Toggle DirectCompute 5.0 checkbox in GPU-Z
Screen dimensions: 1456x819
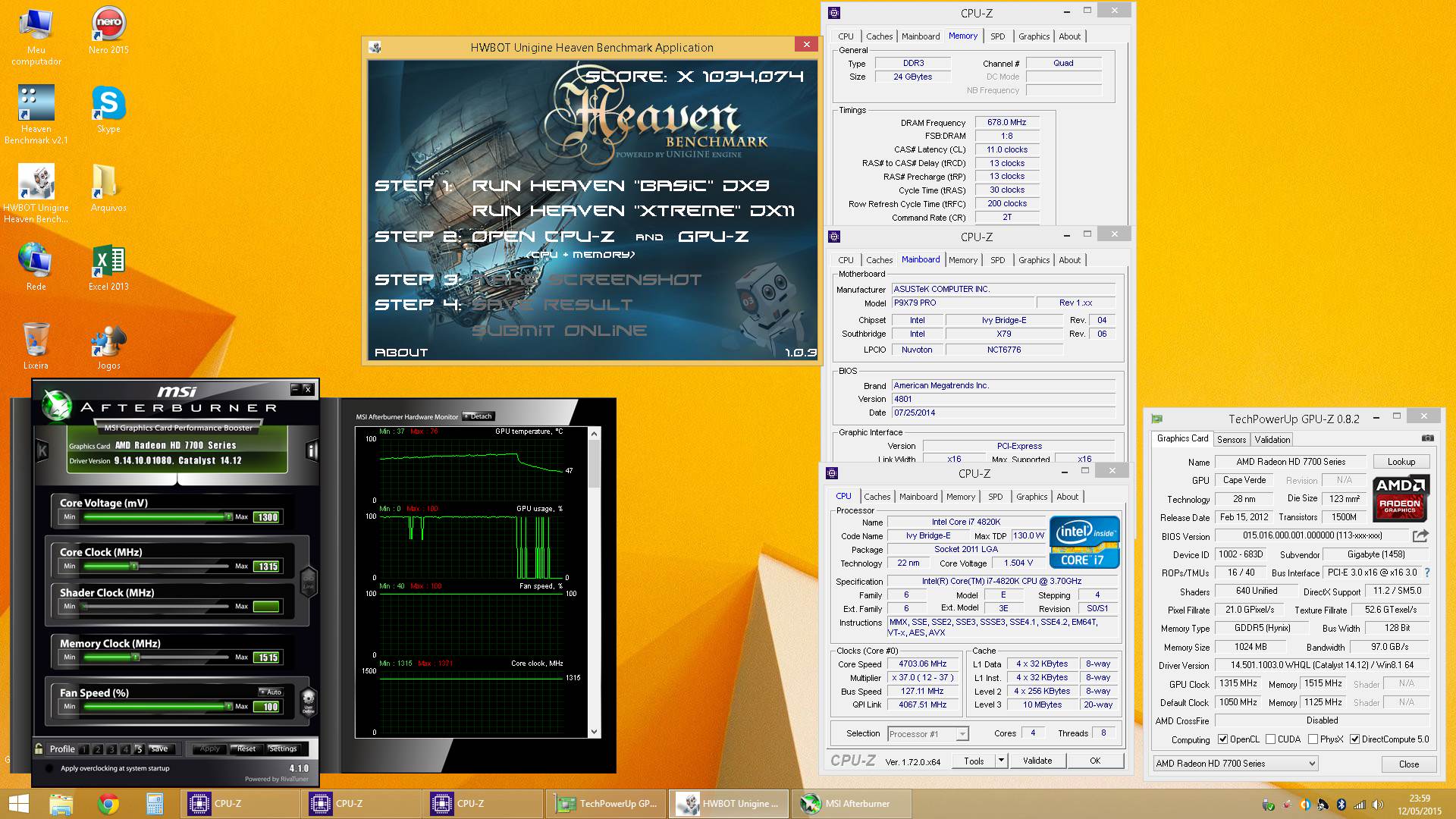pos(1354,739)
